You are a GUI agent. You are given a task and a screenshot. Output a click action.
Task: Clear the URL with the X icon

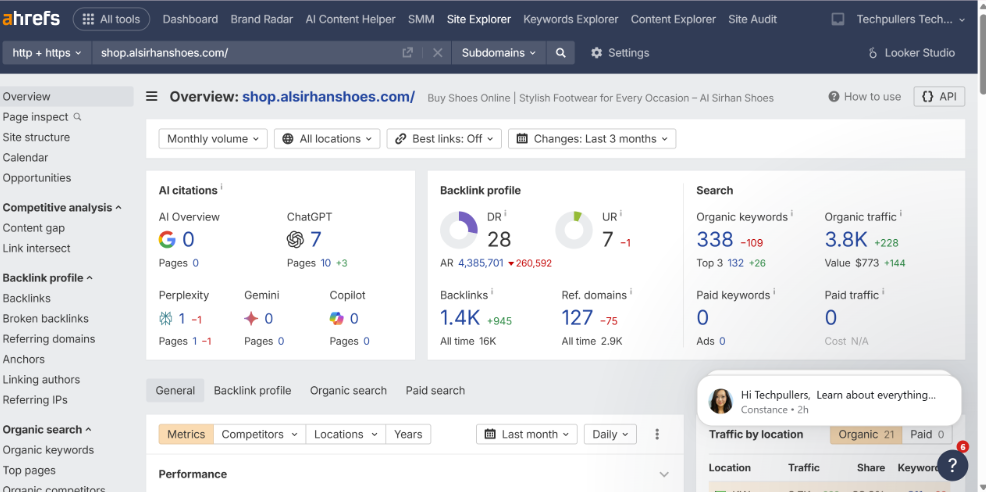(438, 53)
